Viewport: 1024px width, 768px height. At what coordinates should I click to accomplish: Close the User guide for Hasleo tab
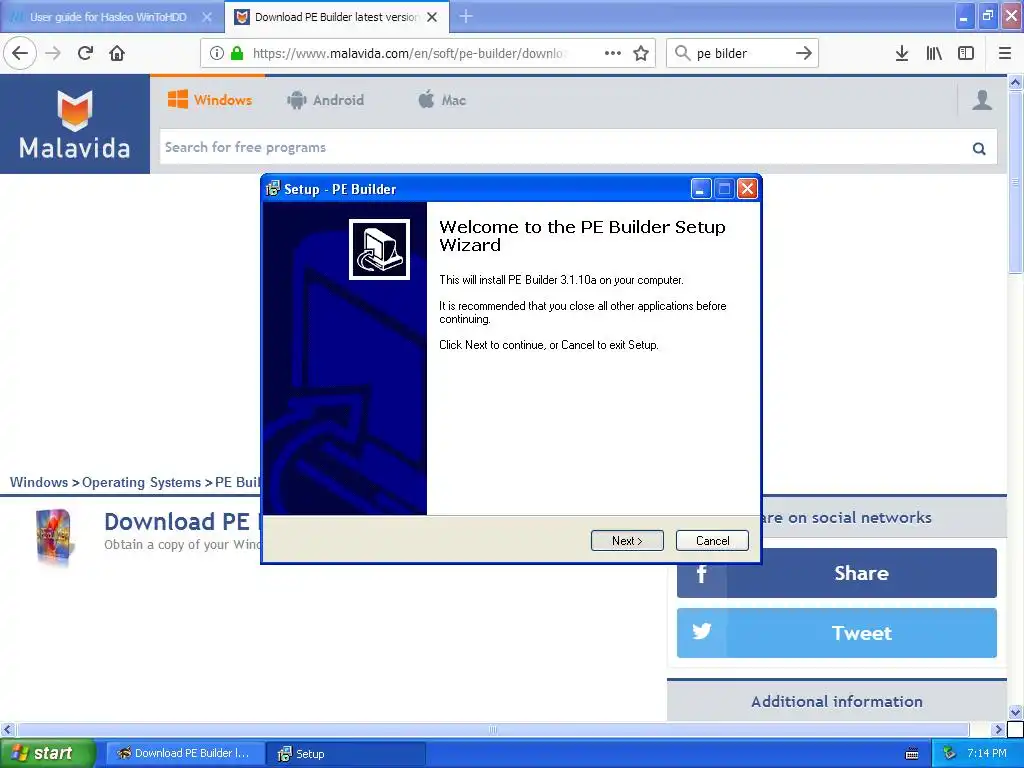click(x=207, y=18)
